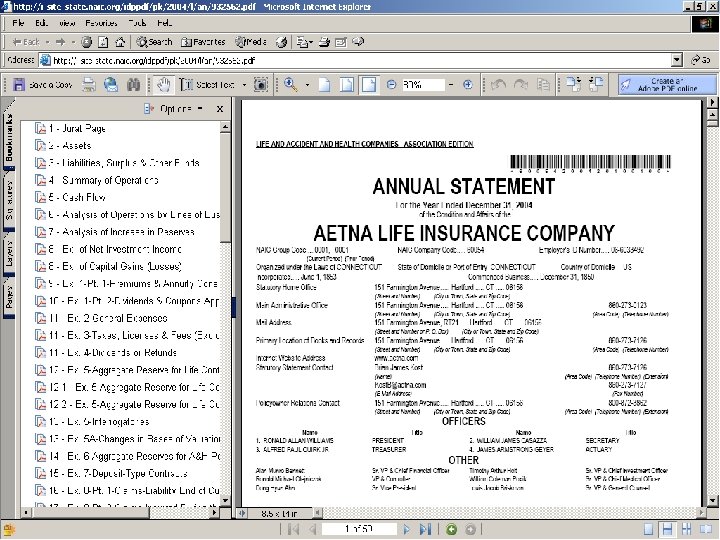This screenshot has width=720, height=540.
Task: Close the bookmarks panel
Action: click(x=220, y=109)
